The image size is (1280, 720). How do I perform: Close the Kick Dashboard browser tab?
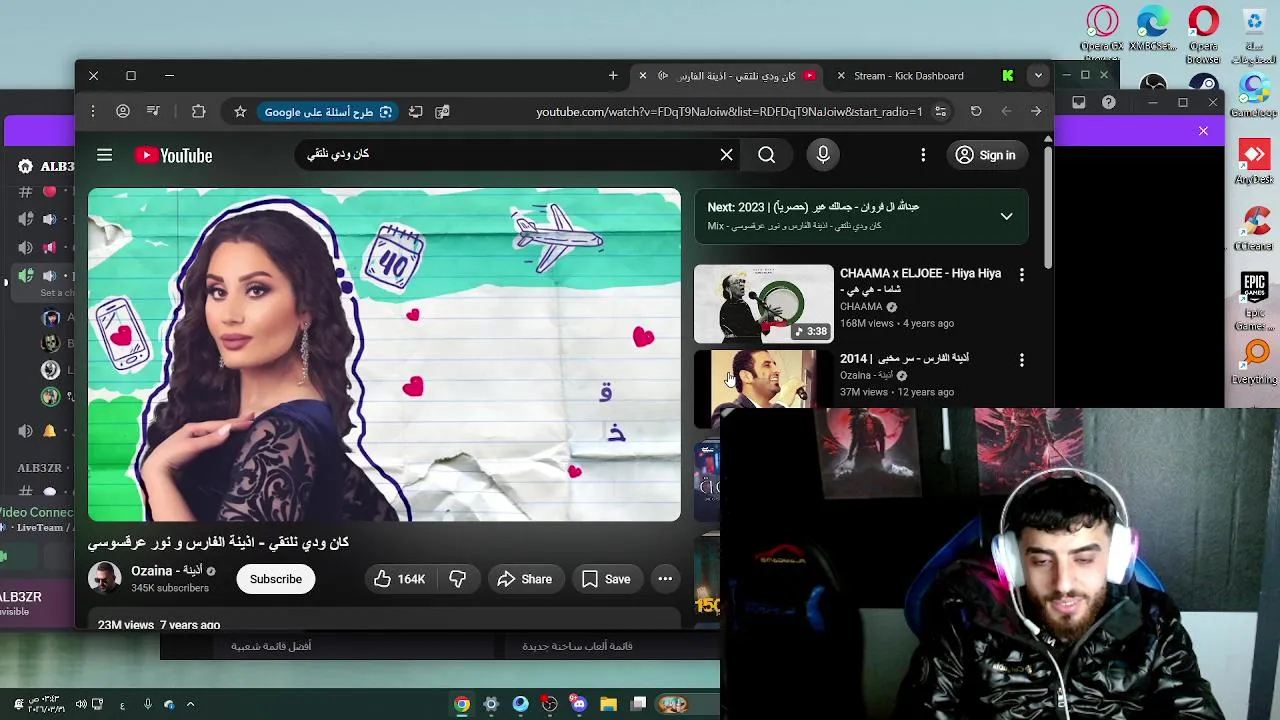[841, 76]
